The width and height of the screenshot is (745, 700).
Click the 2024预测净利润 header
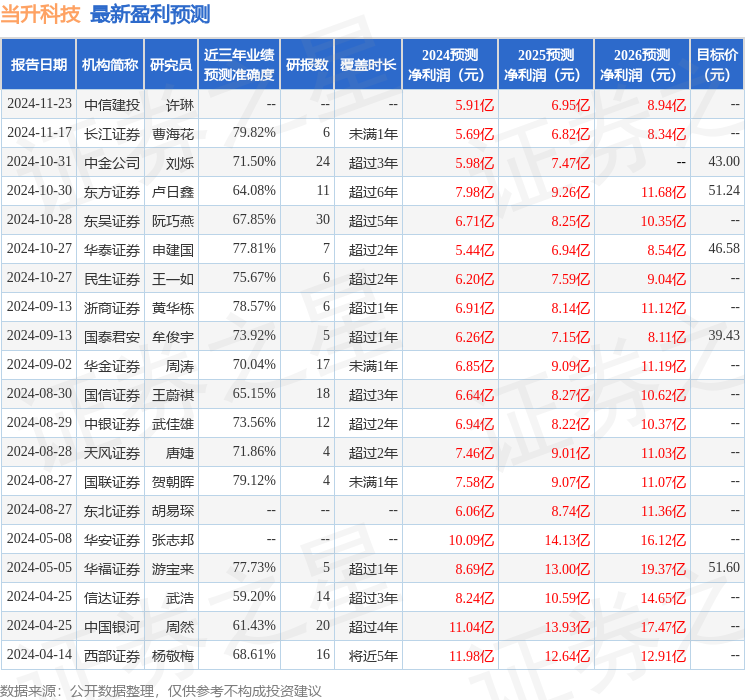click(x=450, y=64)
